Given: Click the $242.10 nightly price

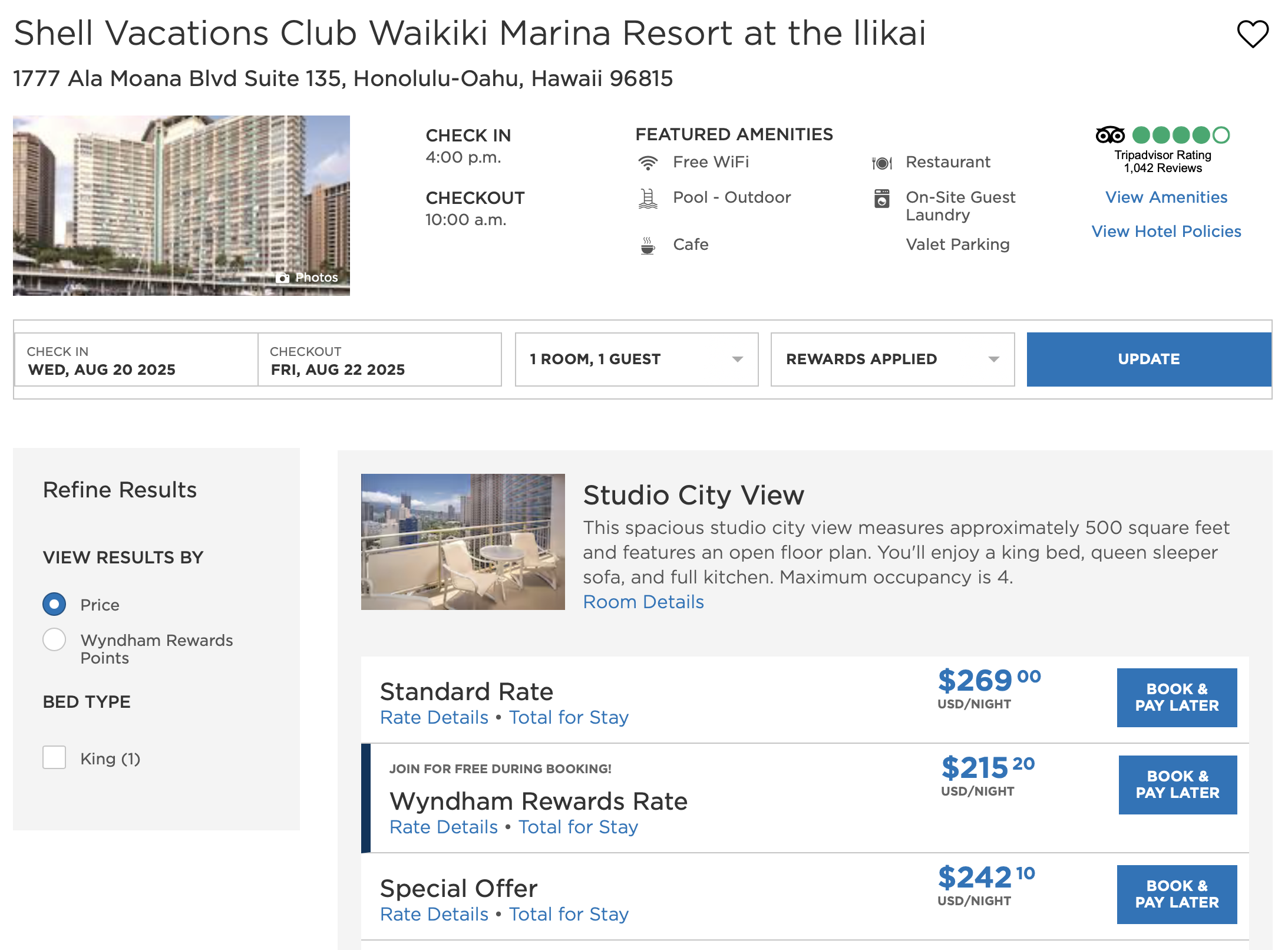Looking at the screenshot, I should point(986,878).
